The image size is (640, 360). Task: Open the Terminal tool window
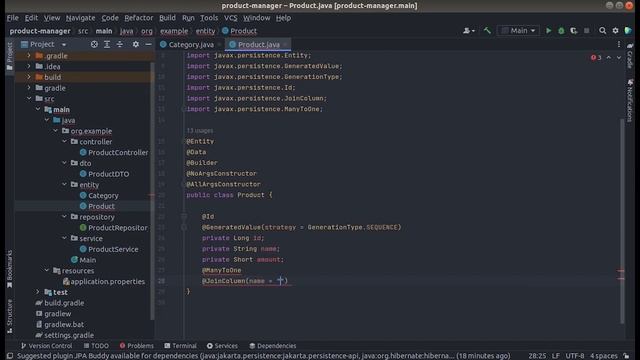click(180, 346)
